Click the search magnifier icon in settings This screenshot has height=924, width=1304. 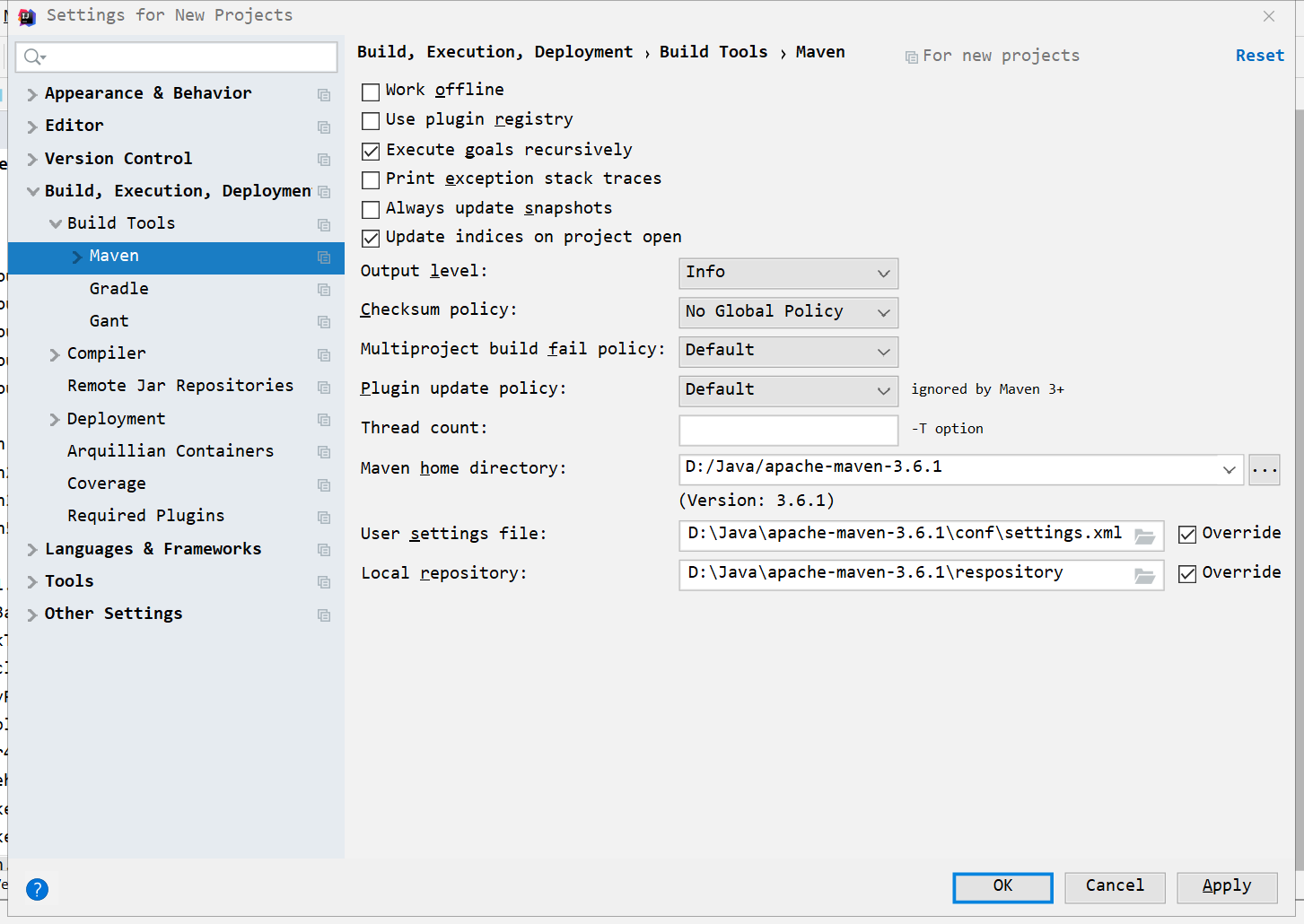click(x=34, y=57)
